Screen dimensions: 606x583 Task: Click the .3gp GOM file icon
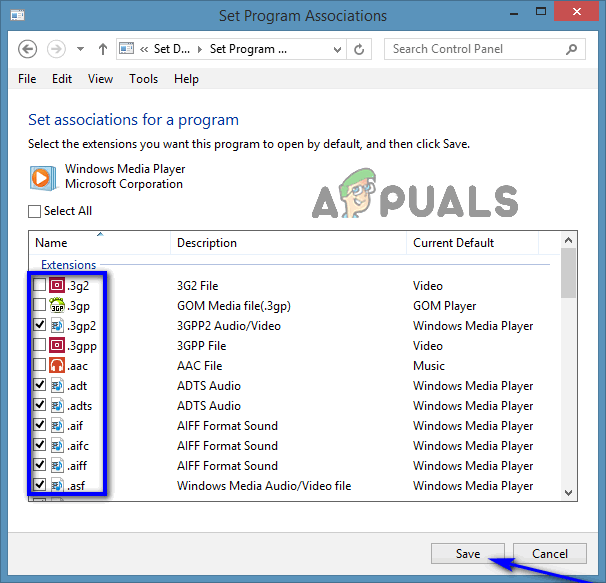[x=57, y=305]
